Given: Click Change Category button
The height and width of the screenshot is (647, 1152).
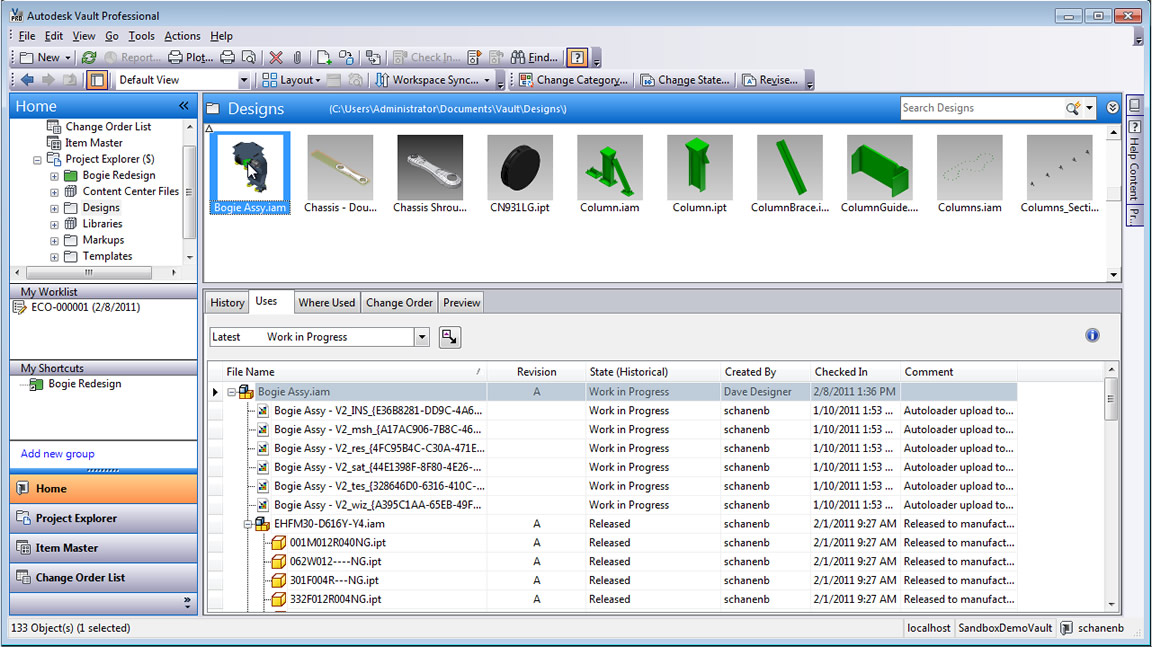Looking at the screenshot, I should tap(574, 80).
